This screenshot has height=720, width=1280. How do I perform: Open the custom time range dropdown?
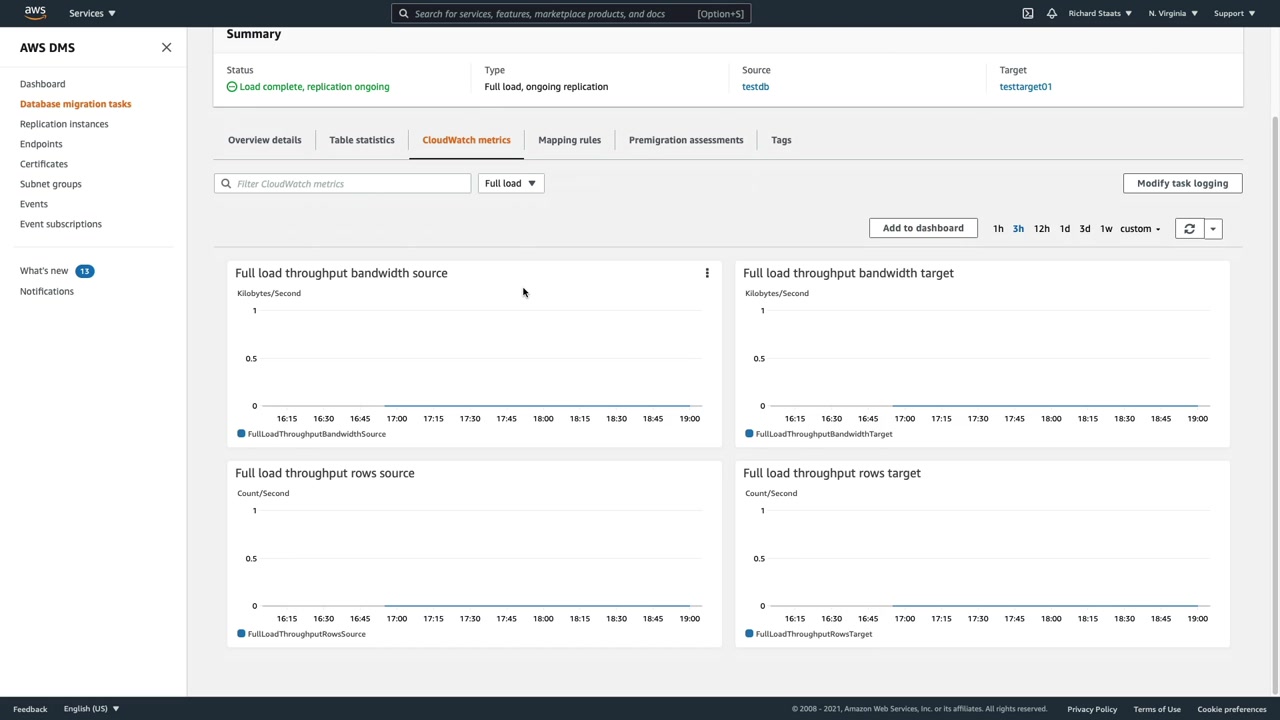click(x=1139, y=229)
